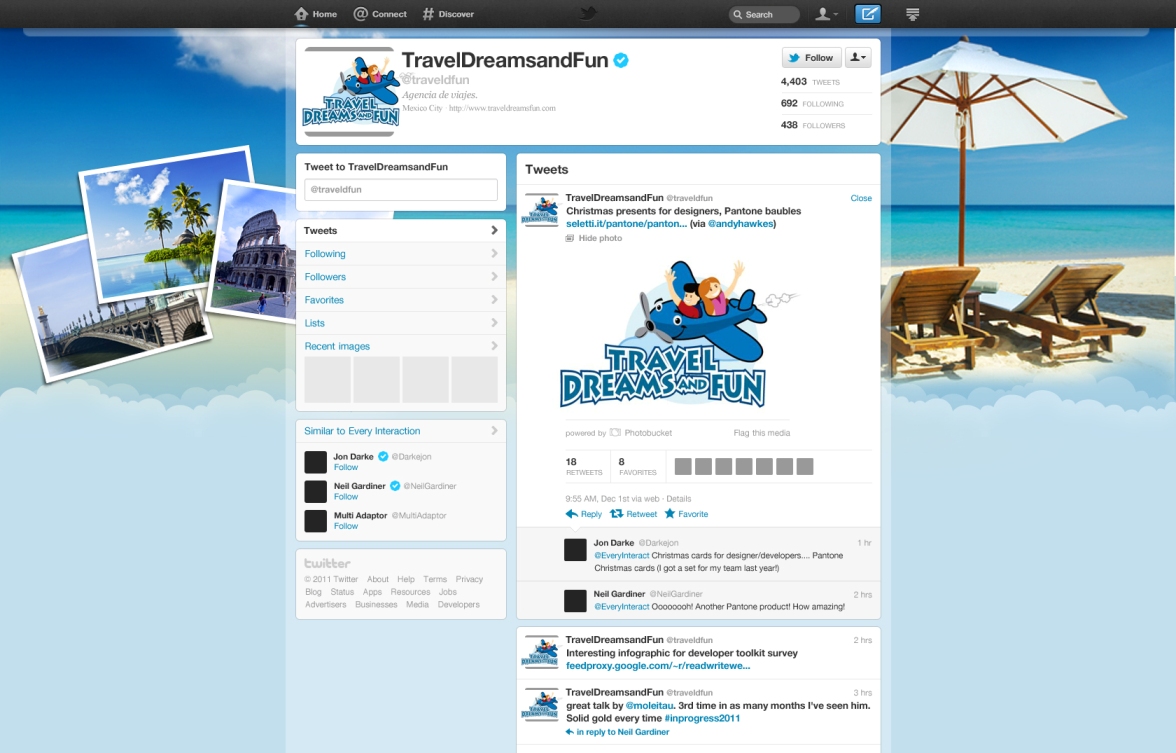View the 4,403 tweets count

[x=810, y=82]
